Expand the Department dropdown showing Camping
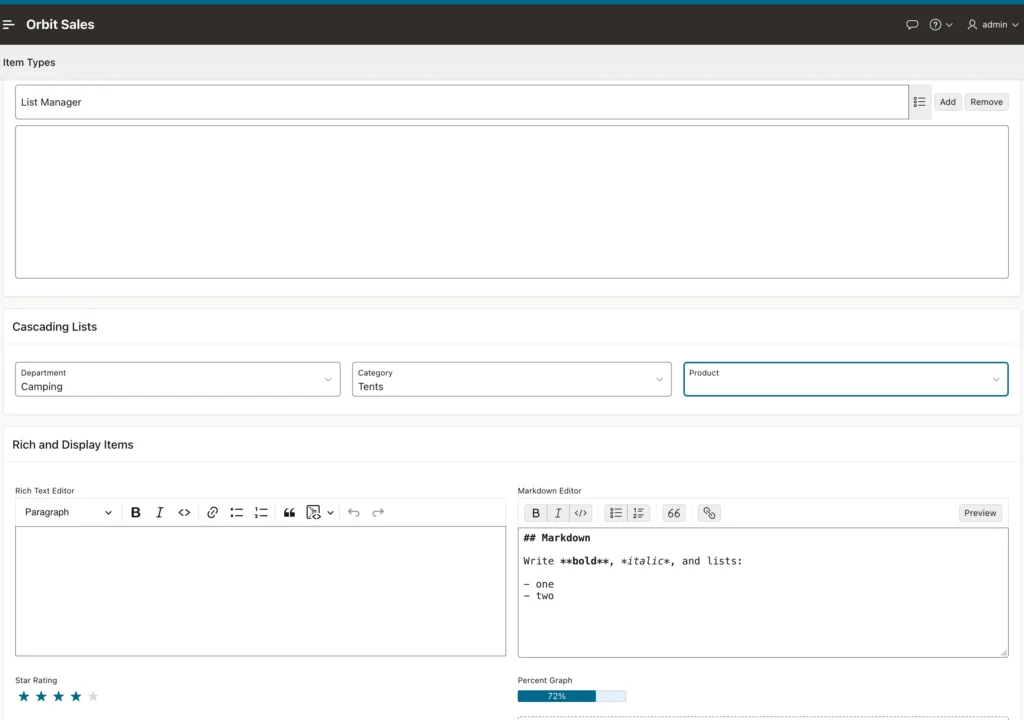The height and width of the screenshot is (720, 1024). click(x=178, y=380)
